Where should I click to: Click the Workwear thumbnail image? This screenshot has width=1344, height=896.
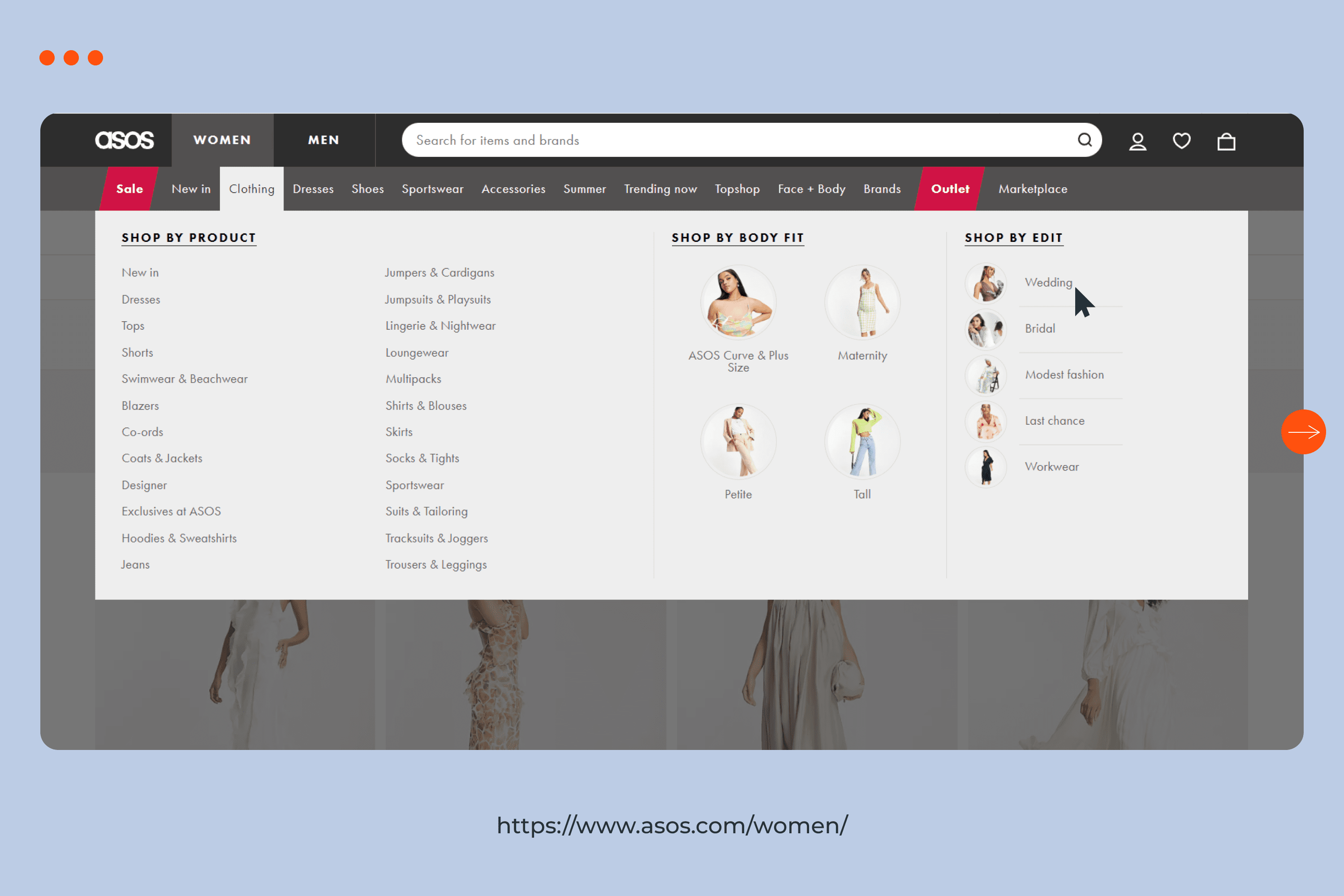(x=986, y=467)
